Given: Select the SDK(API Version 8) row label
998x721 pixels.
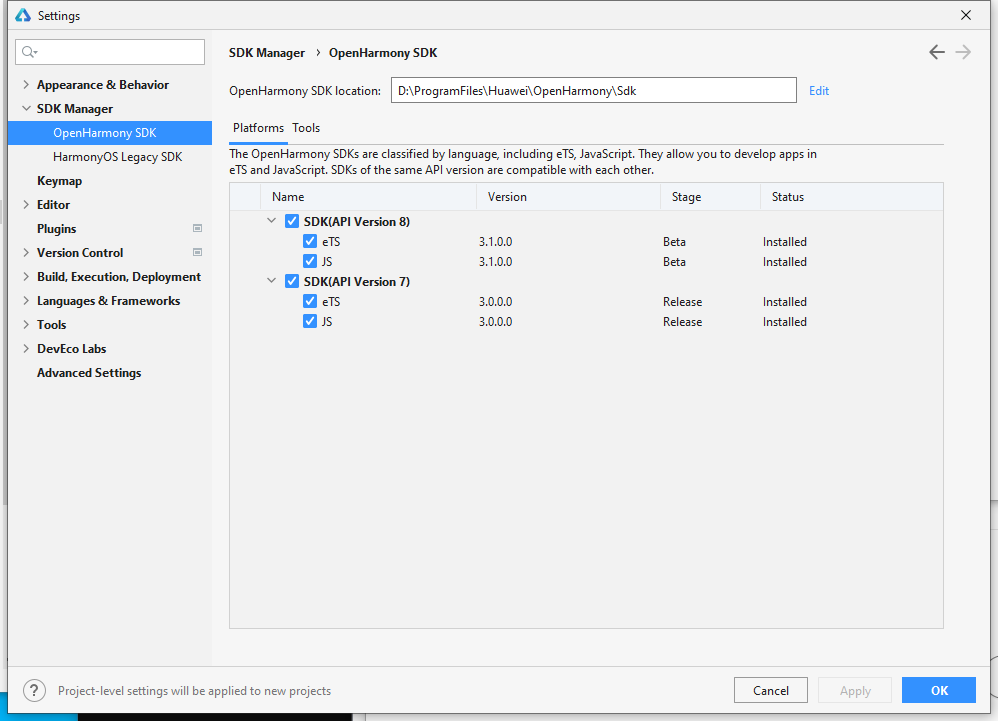Looking at the screenshot, I should click(x=357, y=221).
